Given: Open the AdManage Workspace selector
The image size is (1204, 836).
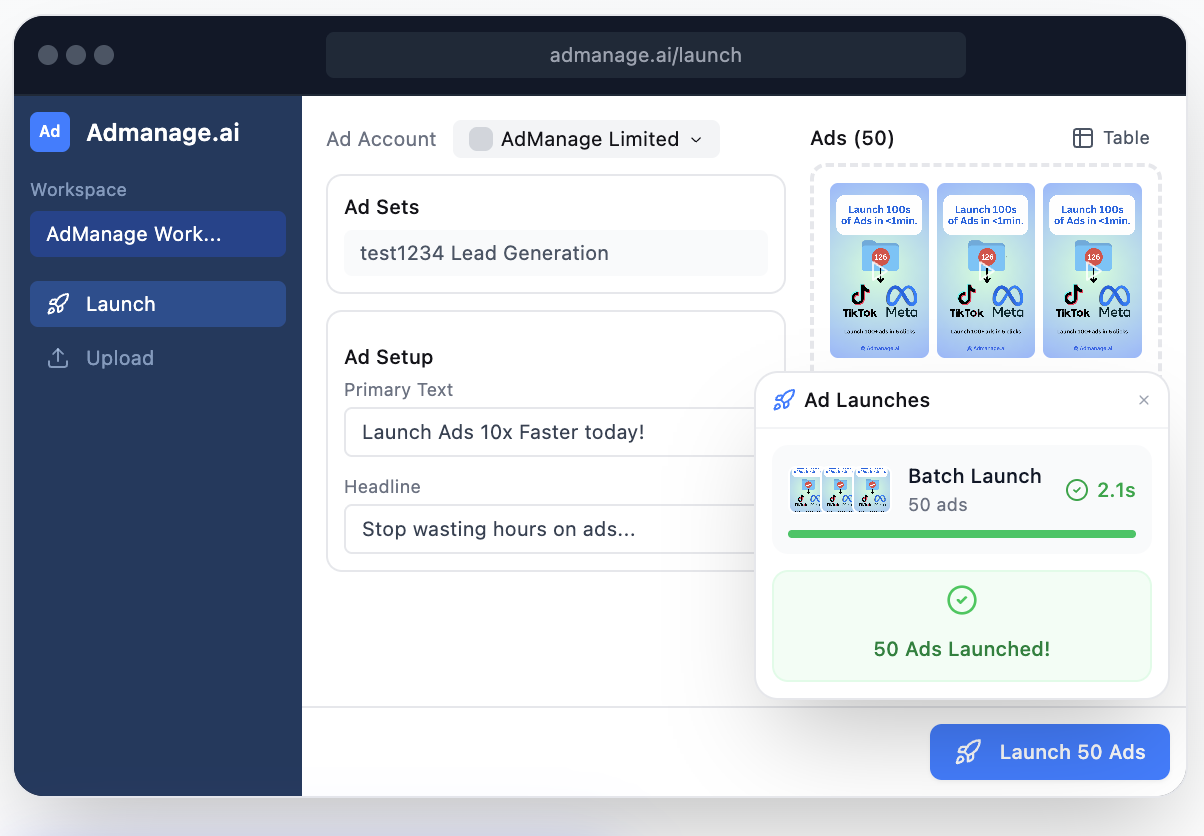Looking at the screenshot, I should point(158,234).
